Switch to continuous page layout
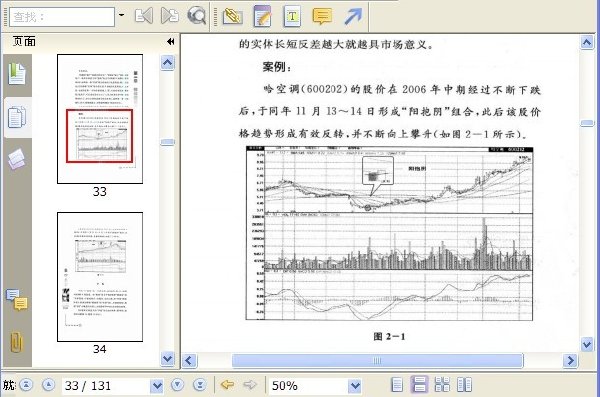This screenshot has height=397, width=600. click(419, 384)
